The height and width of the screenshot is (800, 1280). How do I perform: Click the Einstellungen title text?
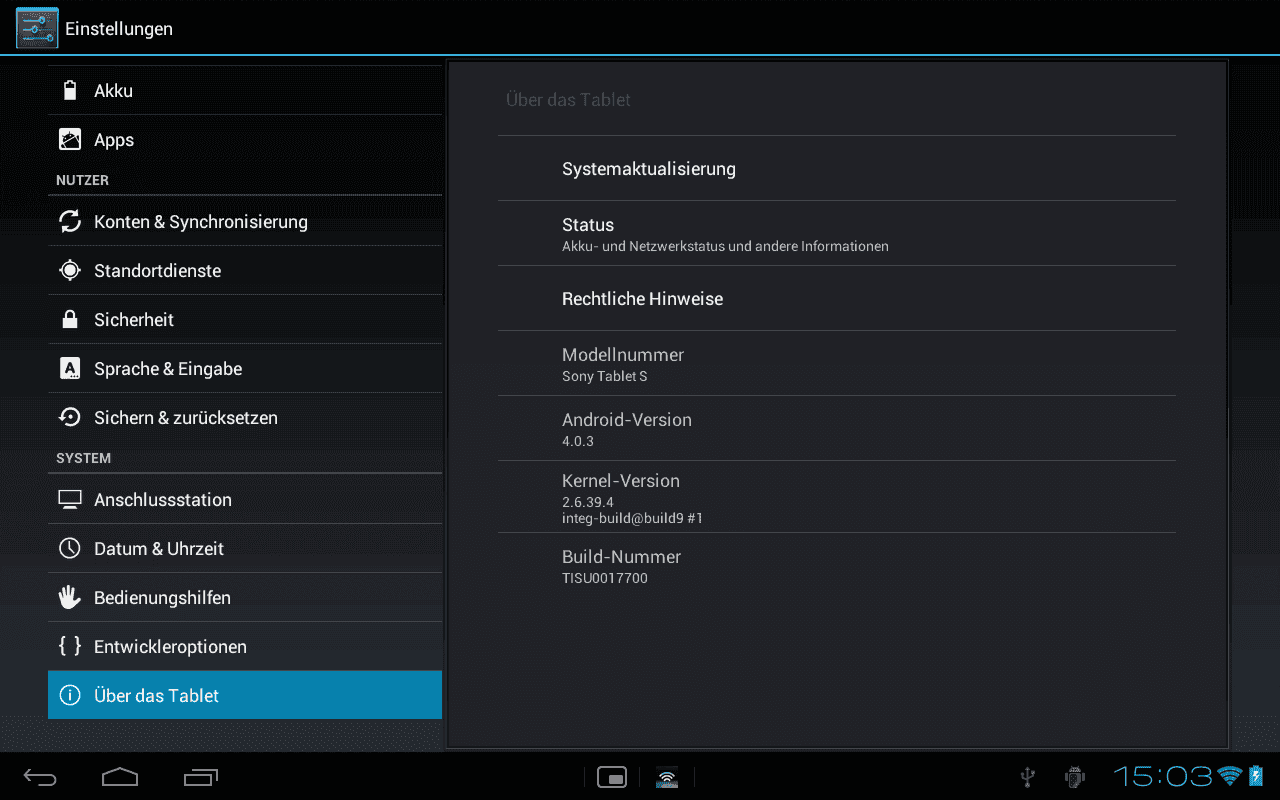[x=119, y=29]
